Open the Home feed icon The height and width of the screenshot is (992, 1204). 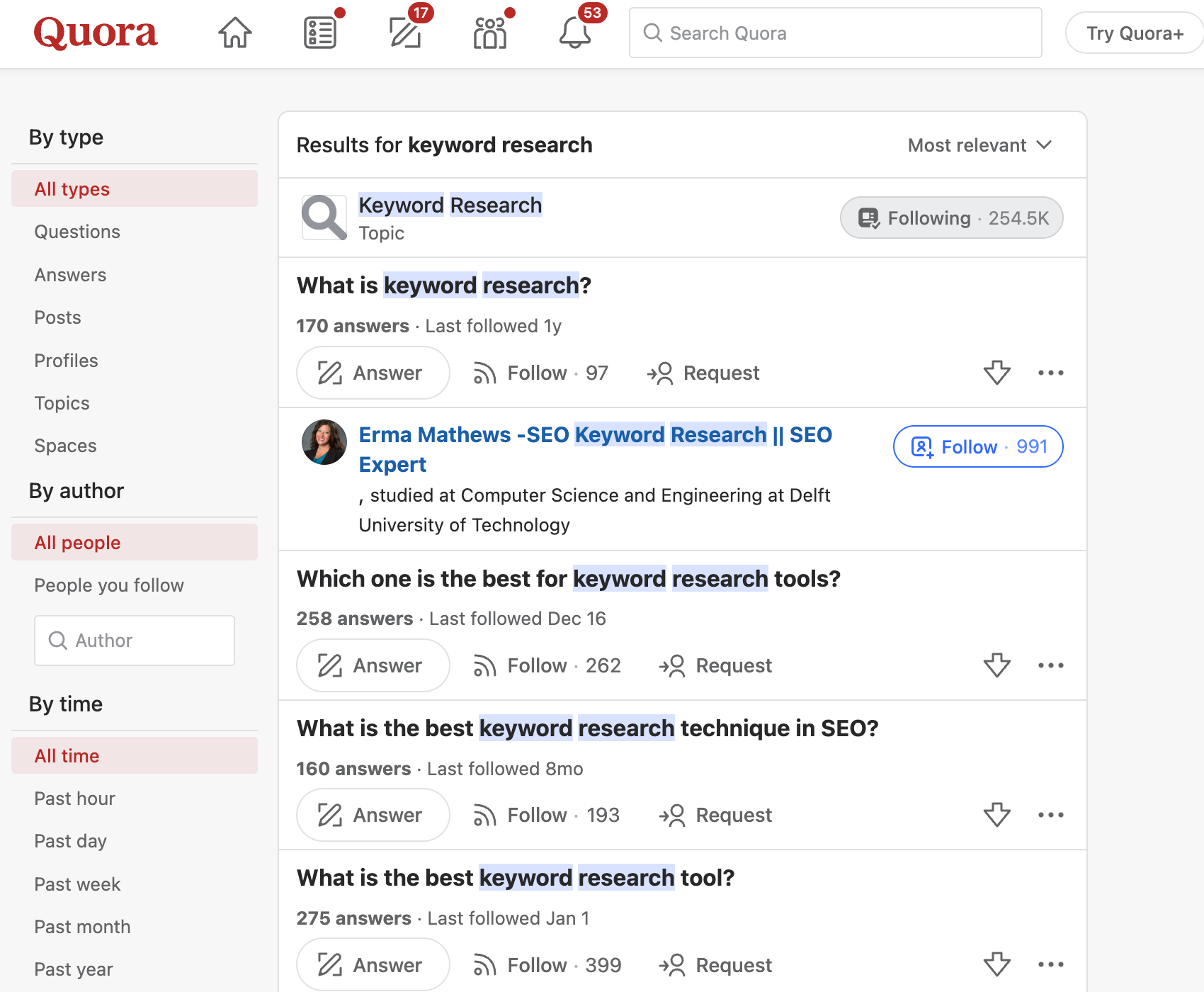235,33
